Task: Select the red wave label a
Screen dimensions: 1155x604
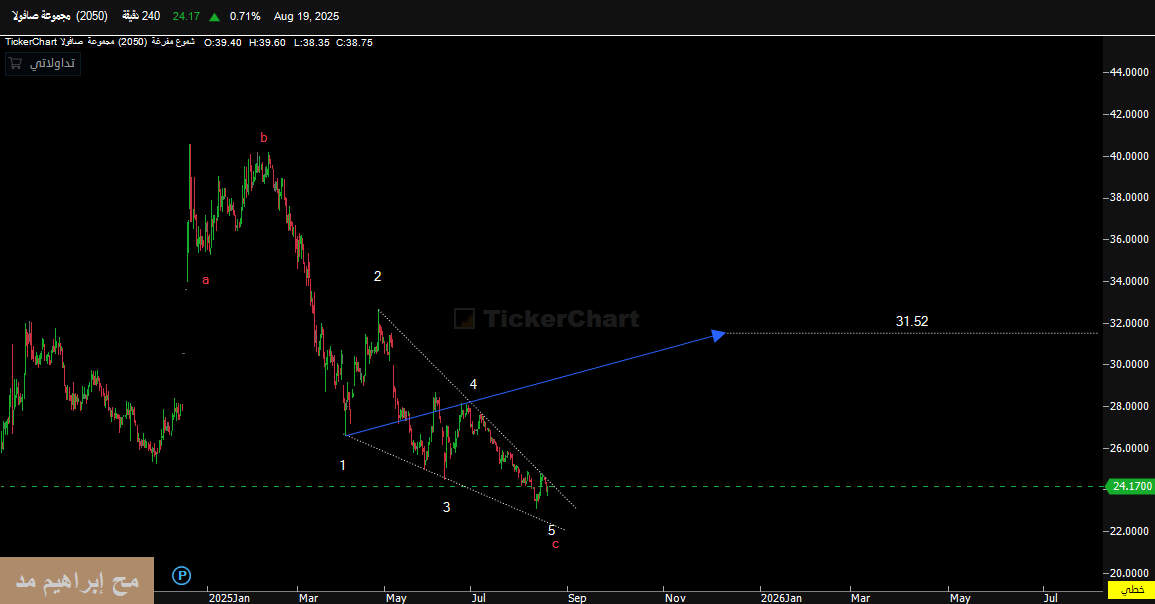Action: [206, 280]
